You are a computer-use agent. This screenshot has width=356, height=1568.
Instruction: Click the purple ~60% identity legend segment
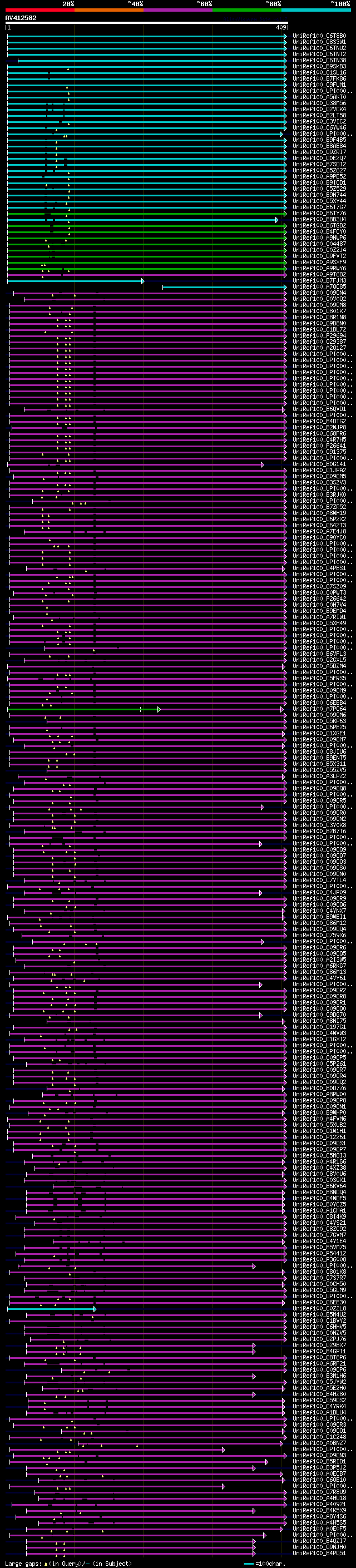coord(177,10)
